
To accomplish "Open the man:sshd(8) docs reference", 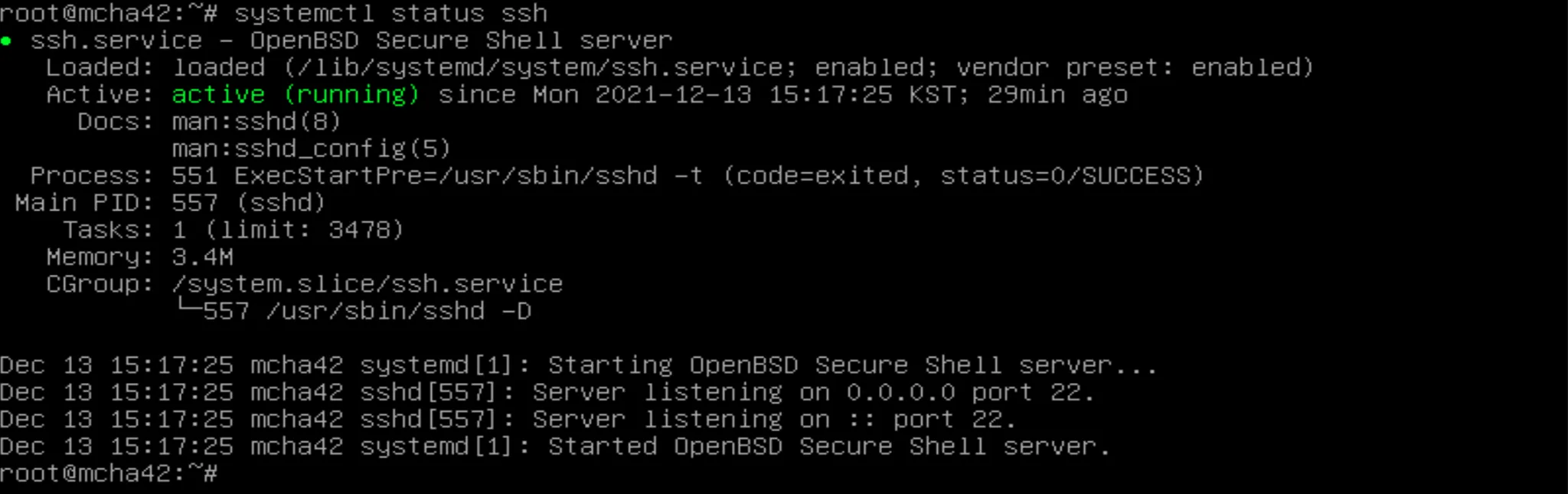I will click(x=256, y=122).
